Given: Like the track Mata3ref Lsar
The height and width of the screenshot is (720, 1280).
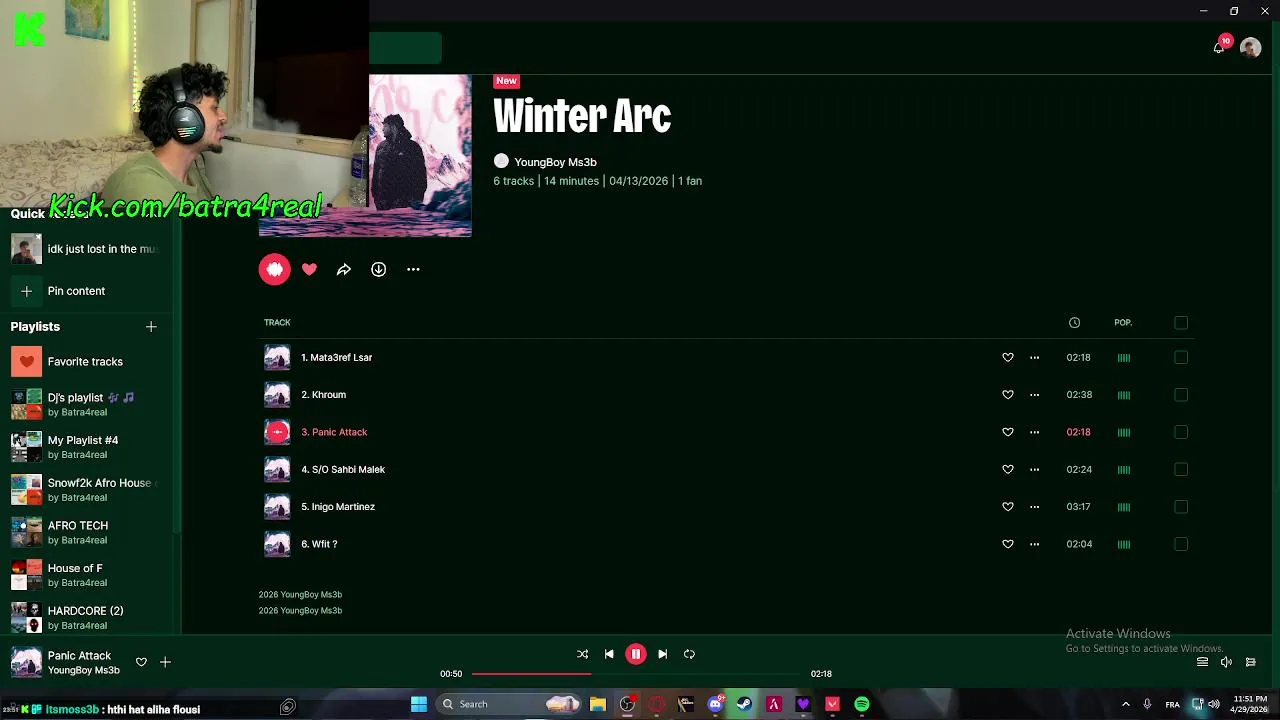Looking at the screenshot, I should 1008,357.
